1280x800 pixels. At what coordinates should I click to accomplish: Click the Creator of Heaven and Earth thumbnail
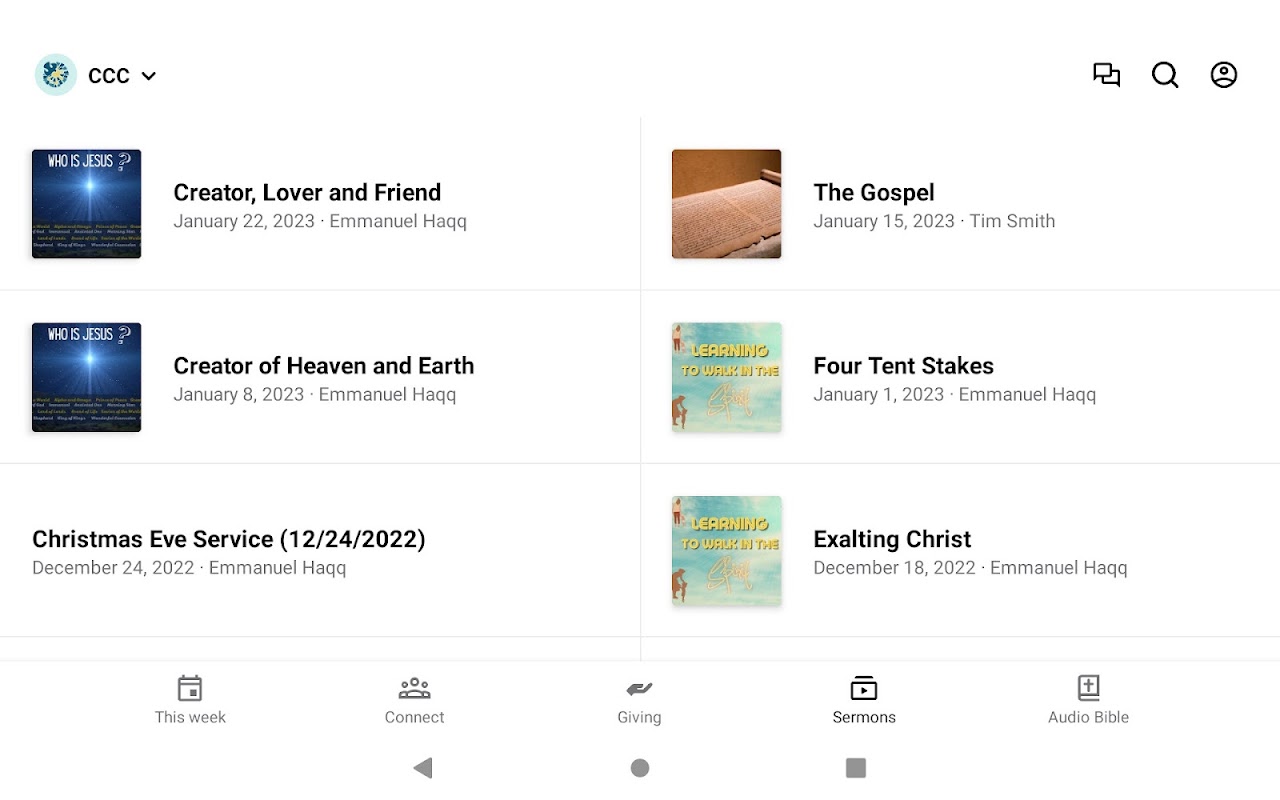87,377
